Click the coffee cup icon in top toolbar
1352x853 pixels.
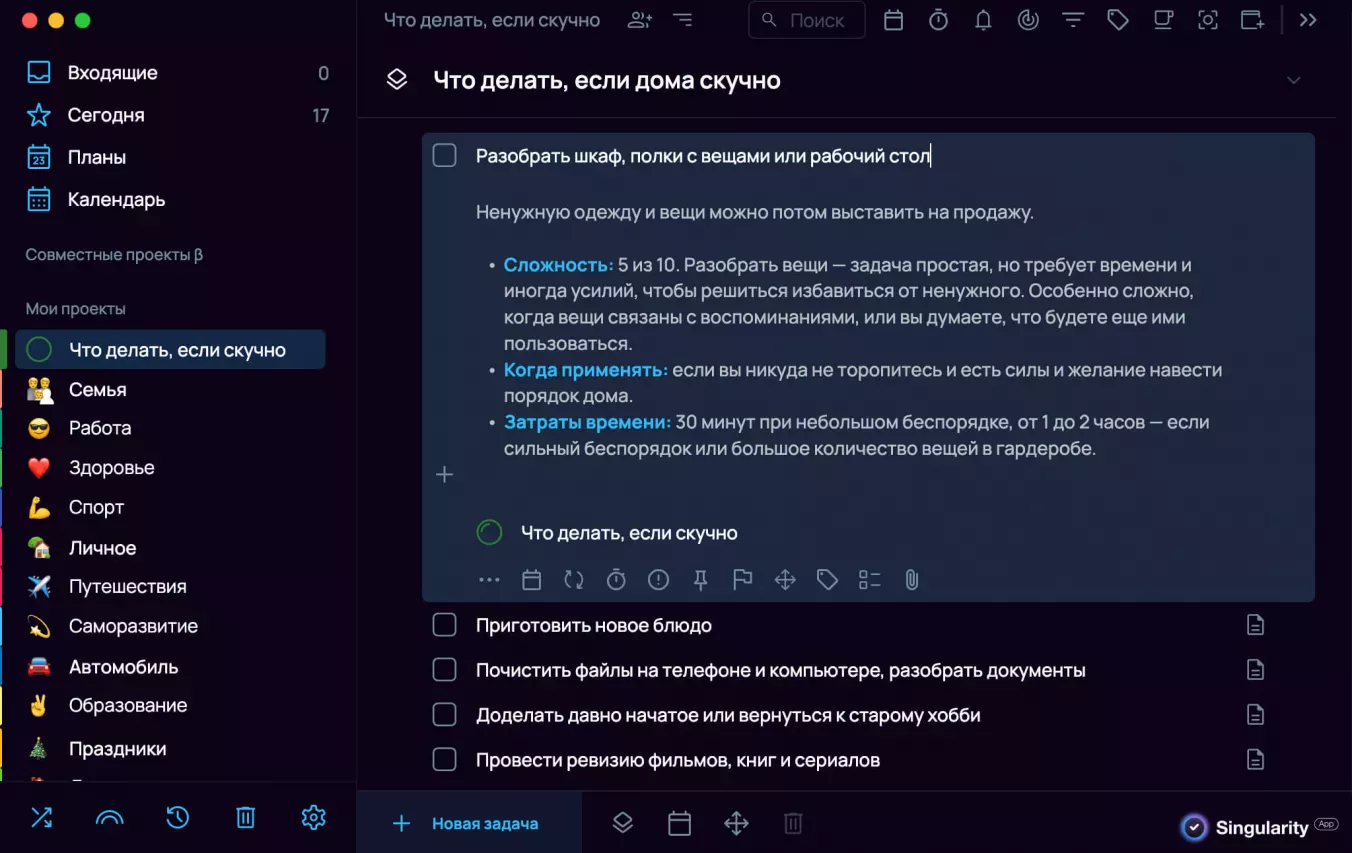coord(1163,20)
